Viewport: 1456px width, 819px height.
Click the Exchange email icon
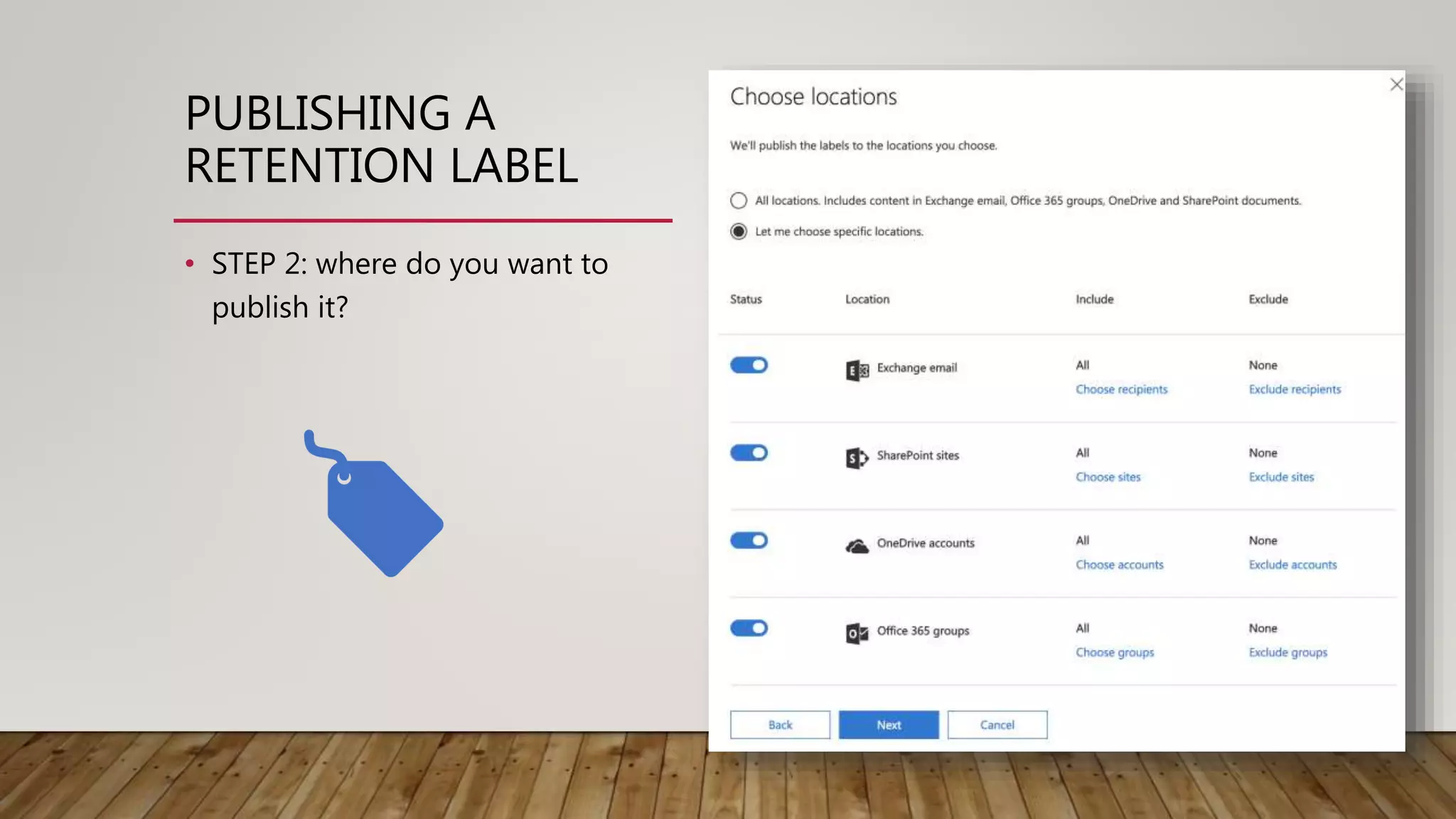pos(857,370)
